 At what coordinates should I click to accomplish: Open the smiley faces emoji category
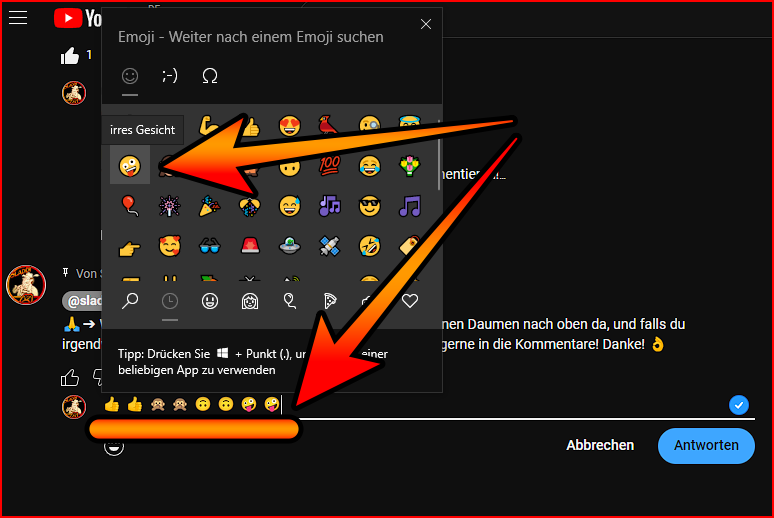pyautogui.click(x=210, y=301)
